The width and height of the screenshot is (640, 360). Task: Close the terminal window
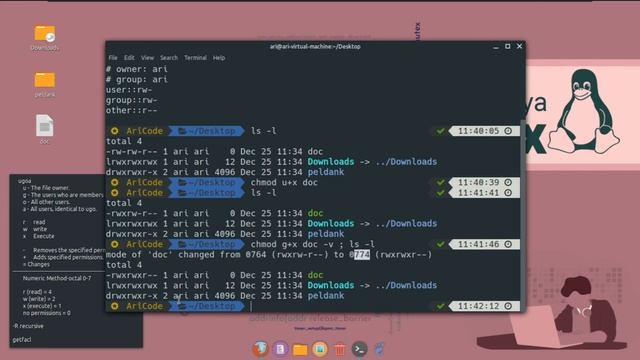click(519, 47)
